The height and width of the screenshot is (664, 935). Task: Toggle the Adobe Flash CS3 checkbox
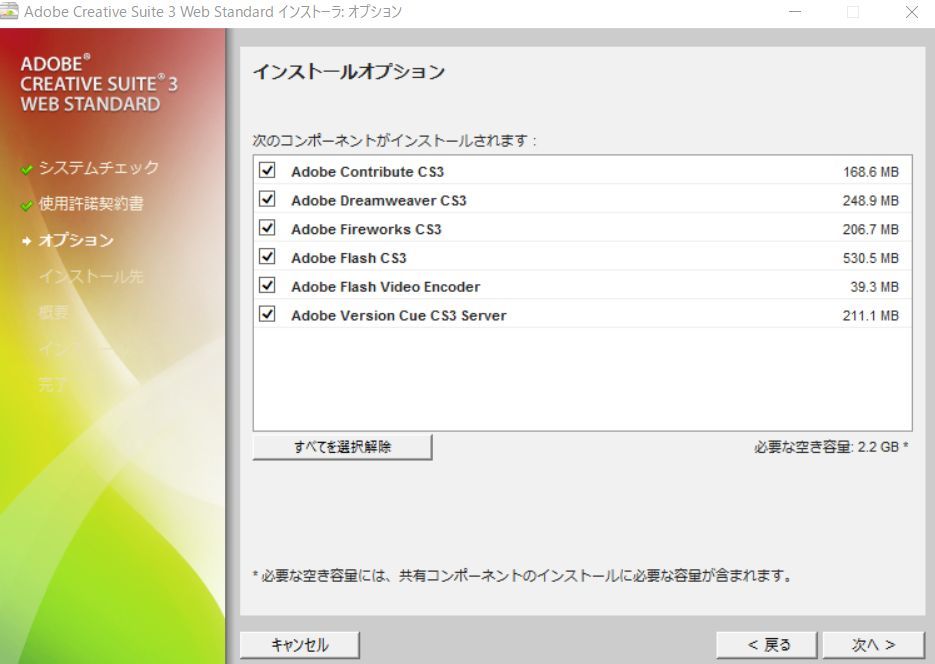coord(267,257)
